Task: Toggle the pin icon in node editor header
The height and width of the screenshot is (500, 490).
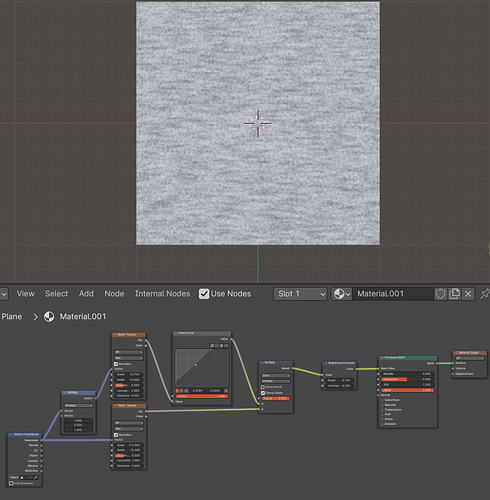Action: click(484, 294)
